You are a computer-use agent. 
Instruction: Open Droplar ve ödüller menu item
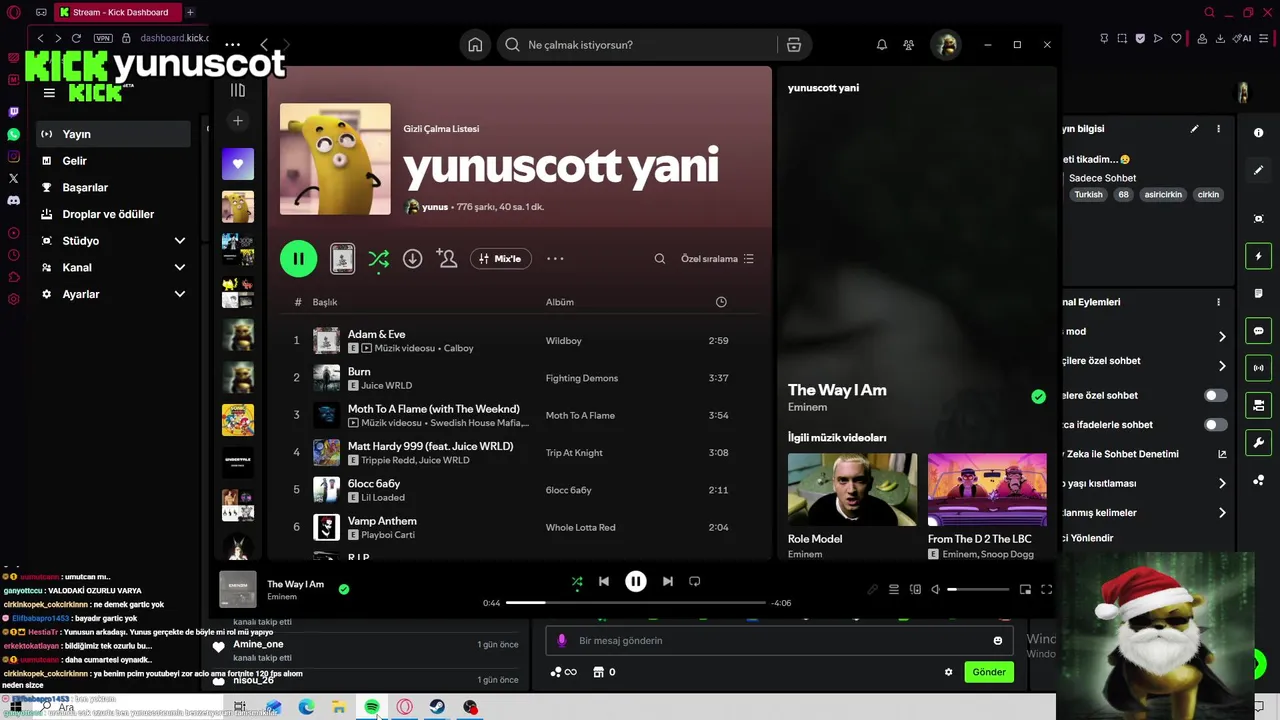[113, 214]
